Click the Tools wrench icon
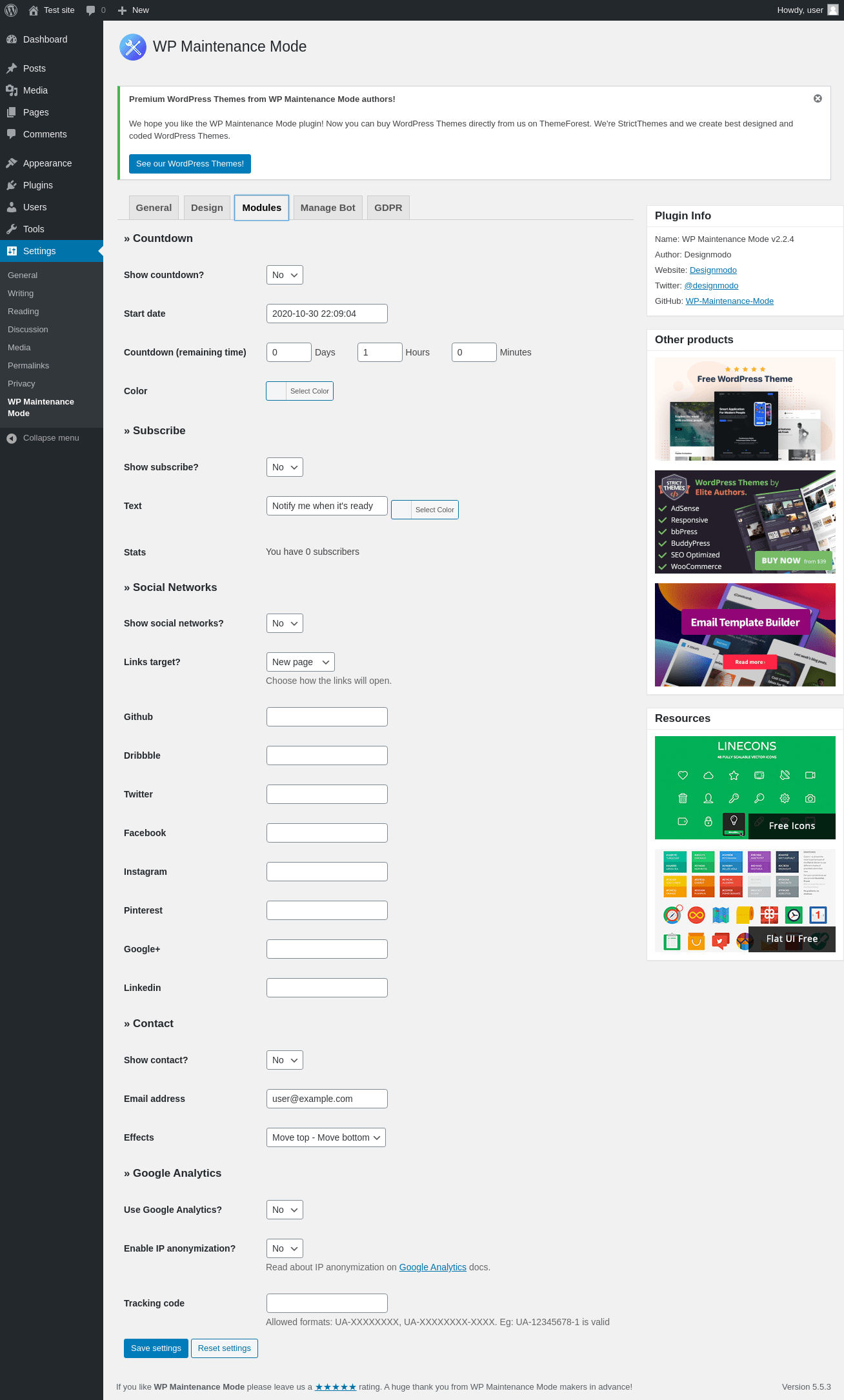 point(12,229)
